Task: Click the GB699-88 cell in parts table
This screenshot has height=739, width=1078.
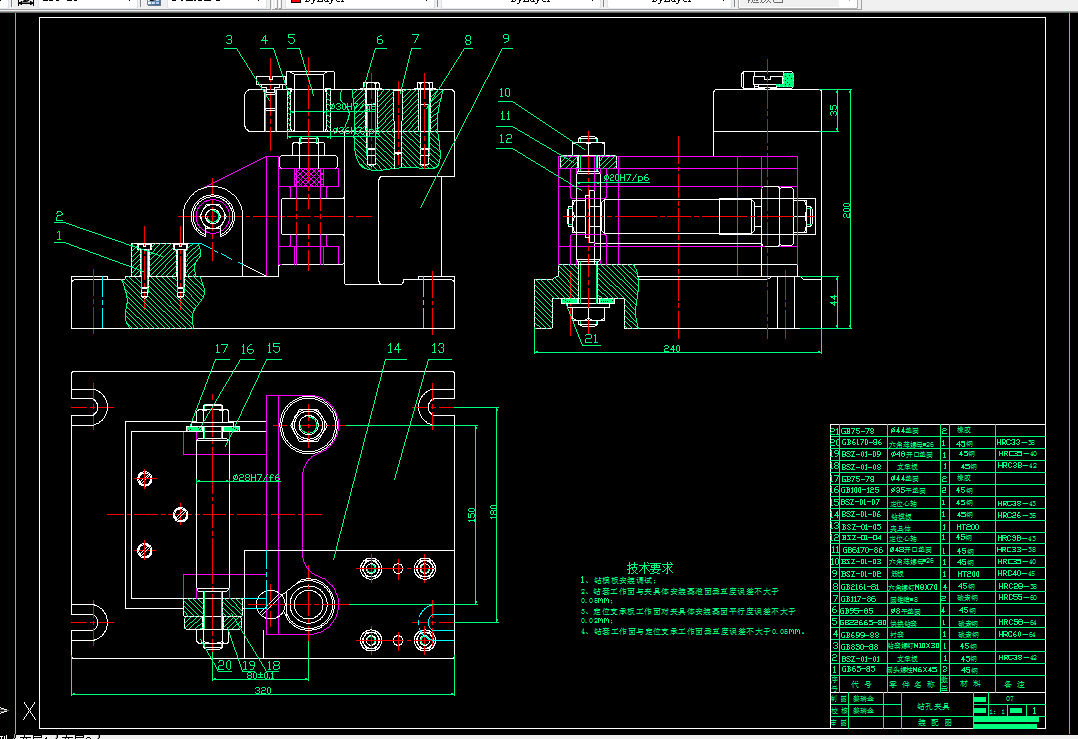Action: click(859, 635)
